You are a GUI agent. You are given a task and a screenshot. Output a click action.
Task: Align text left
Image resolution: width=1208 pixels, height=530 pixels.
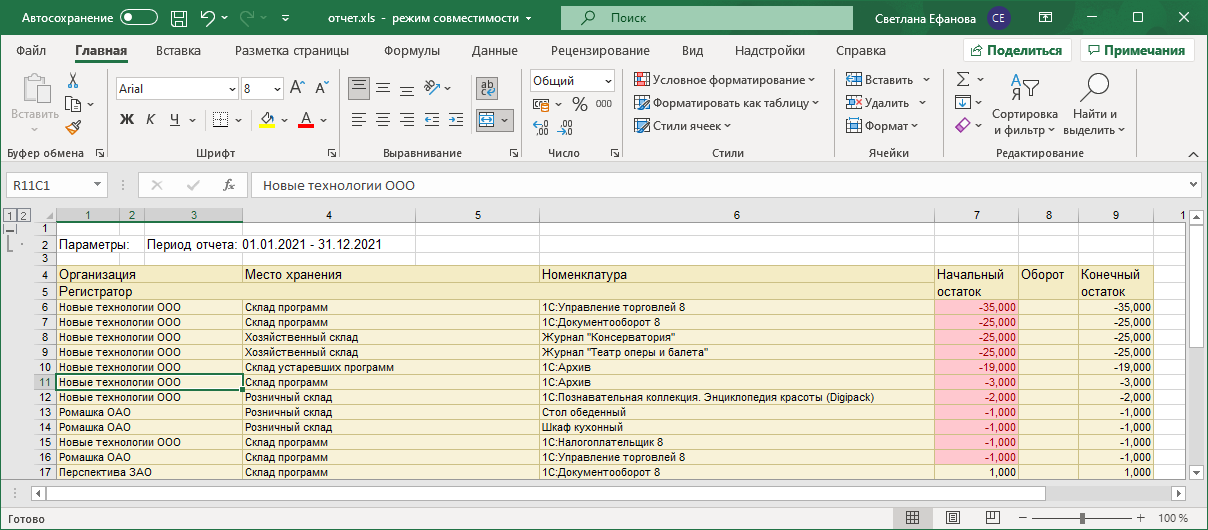tap(359, 120)
